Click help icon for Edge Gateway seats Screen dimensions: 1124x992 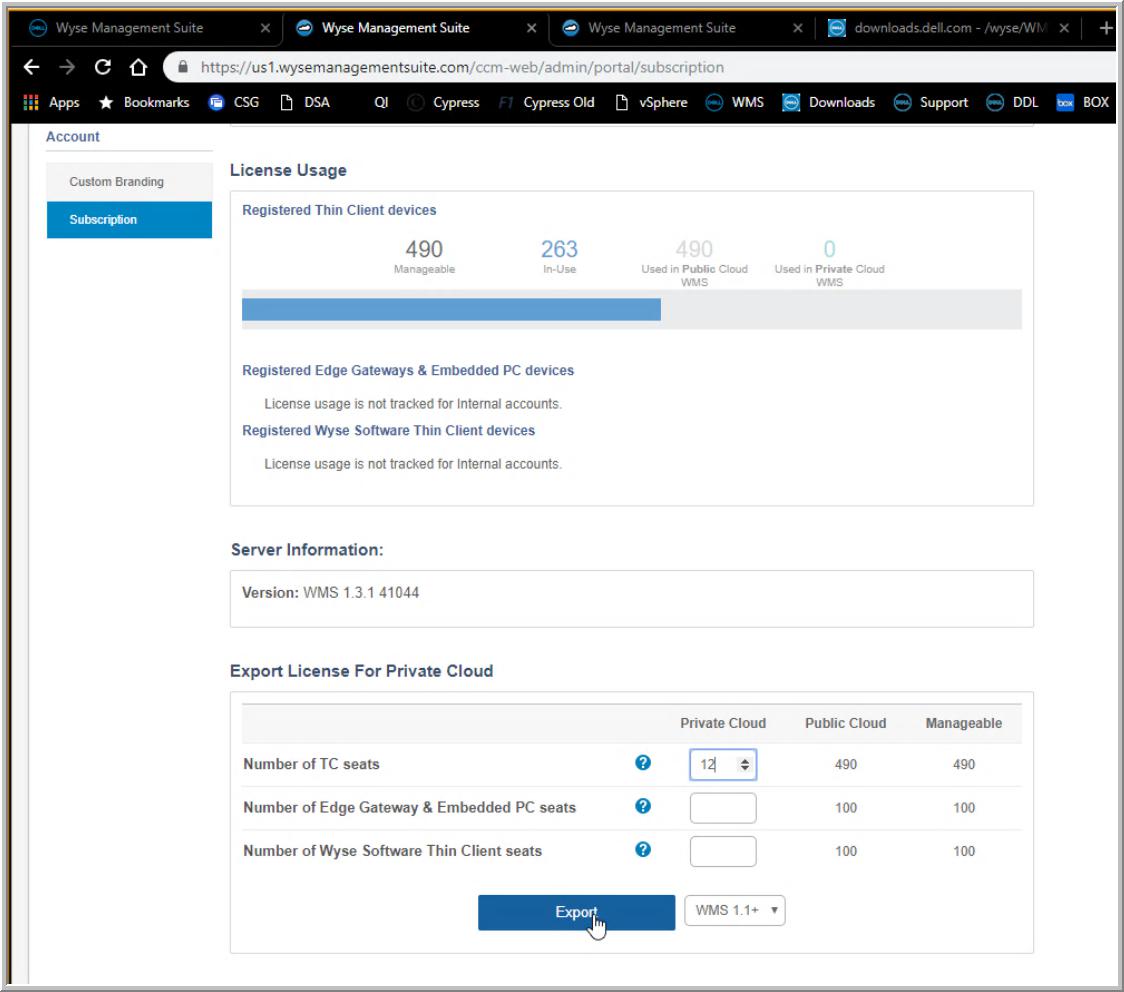[643, 806]
